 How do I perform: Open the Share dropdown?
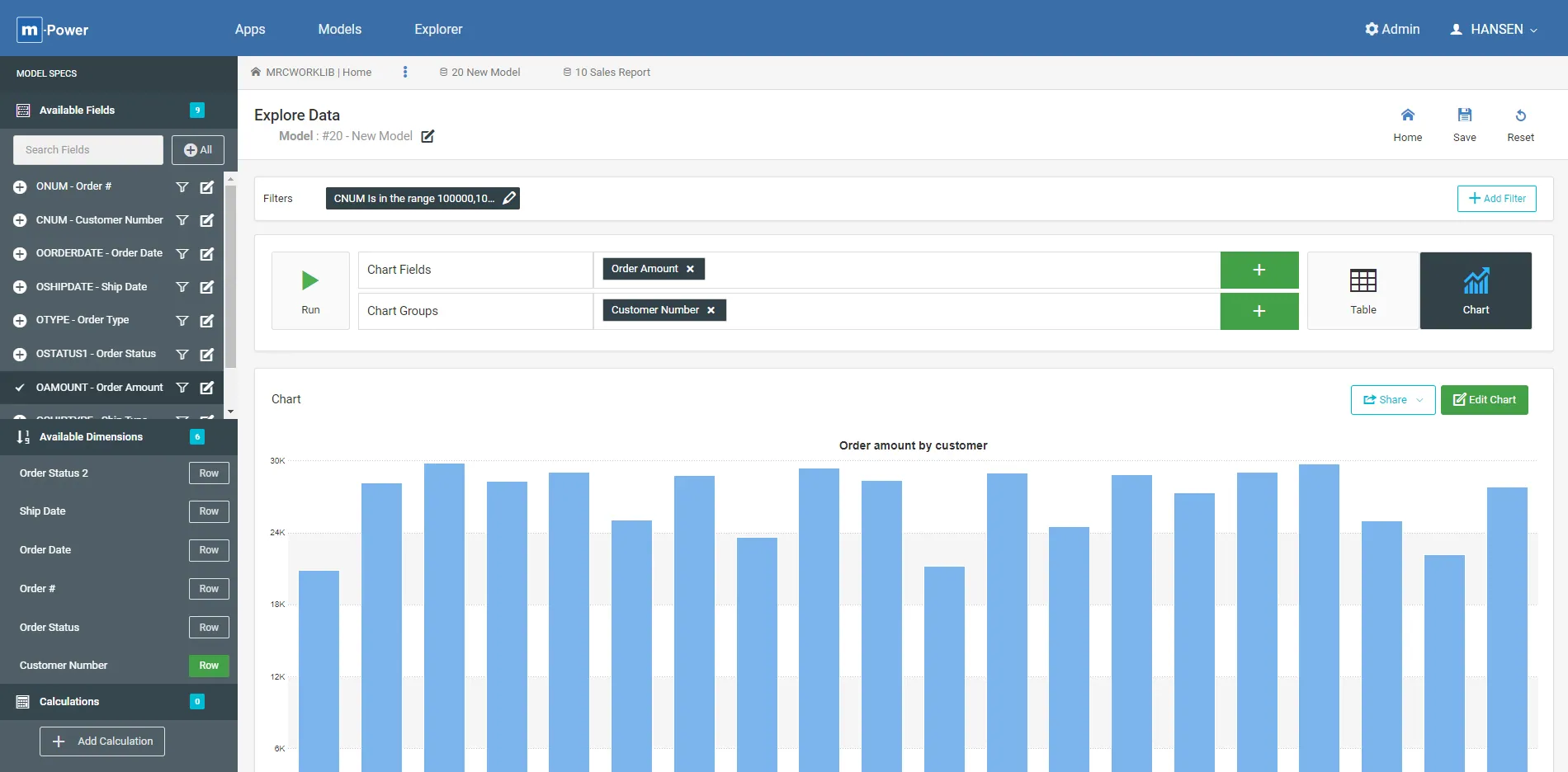(1393, 400)
